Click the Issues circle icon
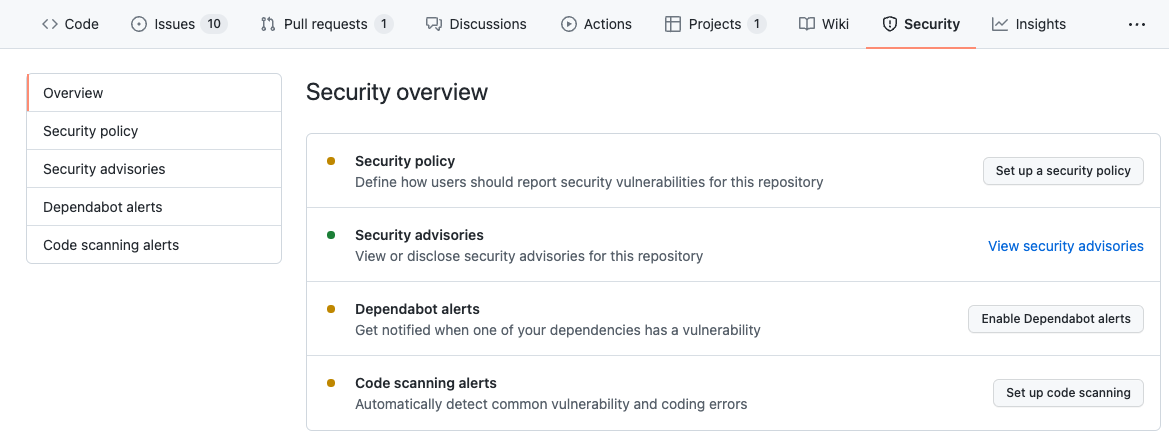The height and width of the screenshot is (442, 1169). (x=139, y=24)
